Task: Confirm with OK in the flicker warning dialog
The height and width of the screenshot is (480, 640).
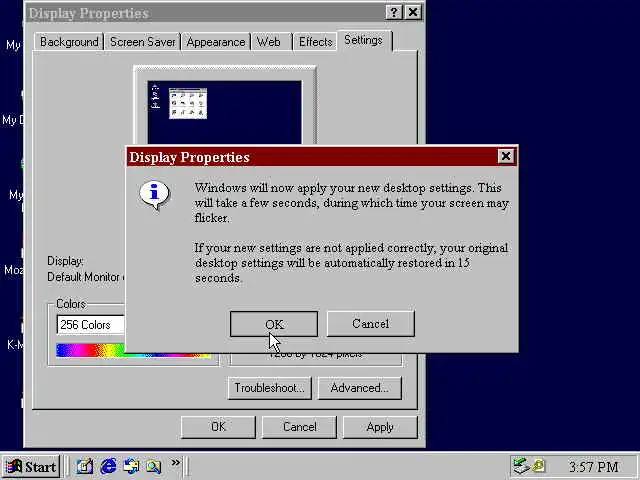Action: (x=274, y=324)
